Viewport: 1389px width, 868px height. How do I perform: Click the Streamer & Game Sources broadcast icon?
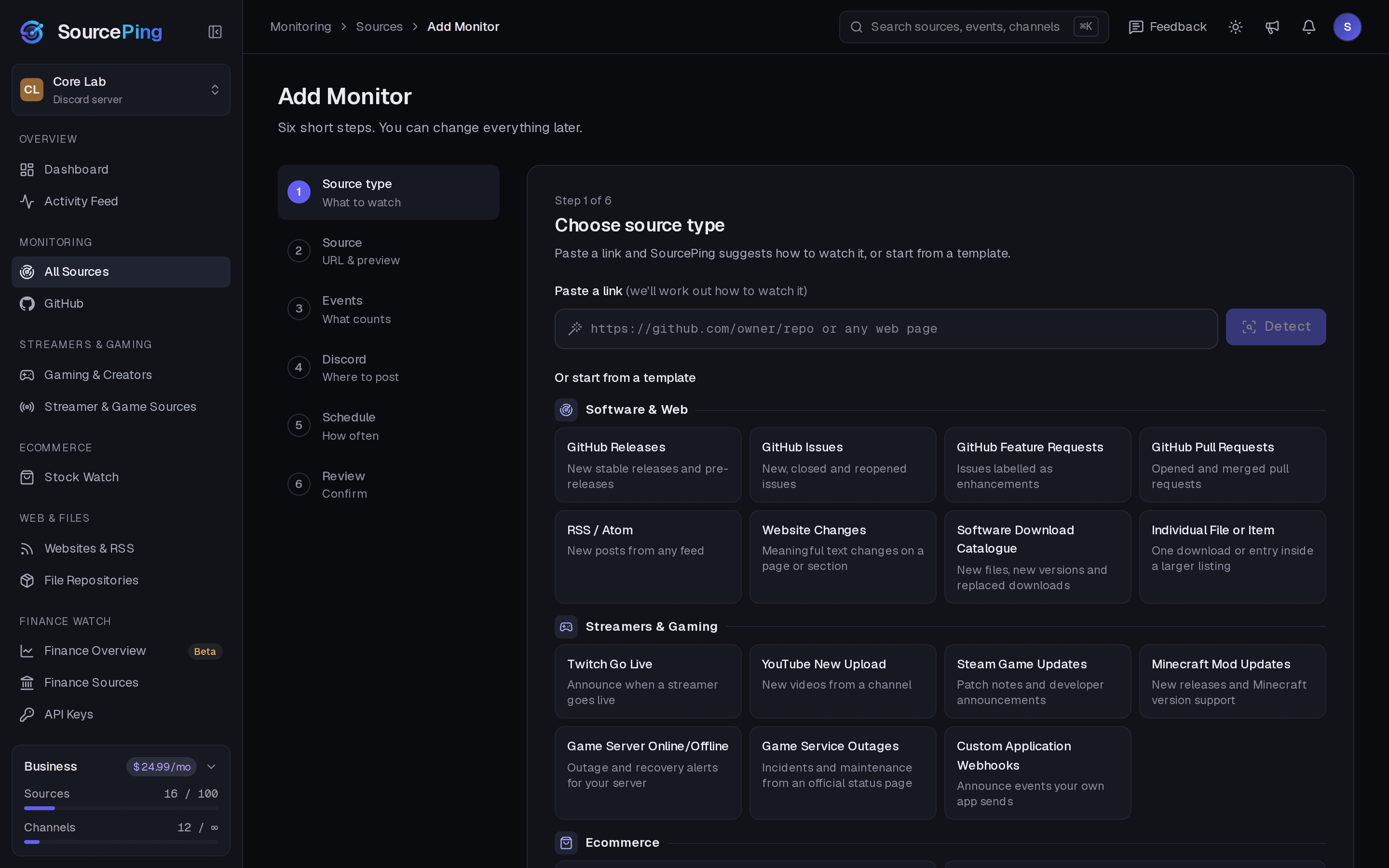27,407
